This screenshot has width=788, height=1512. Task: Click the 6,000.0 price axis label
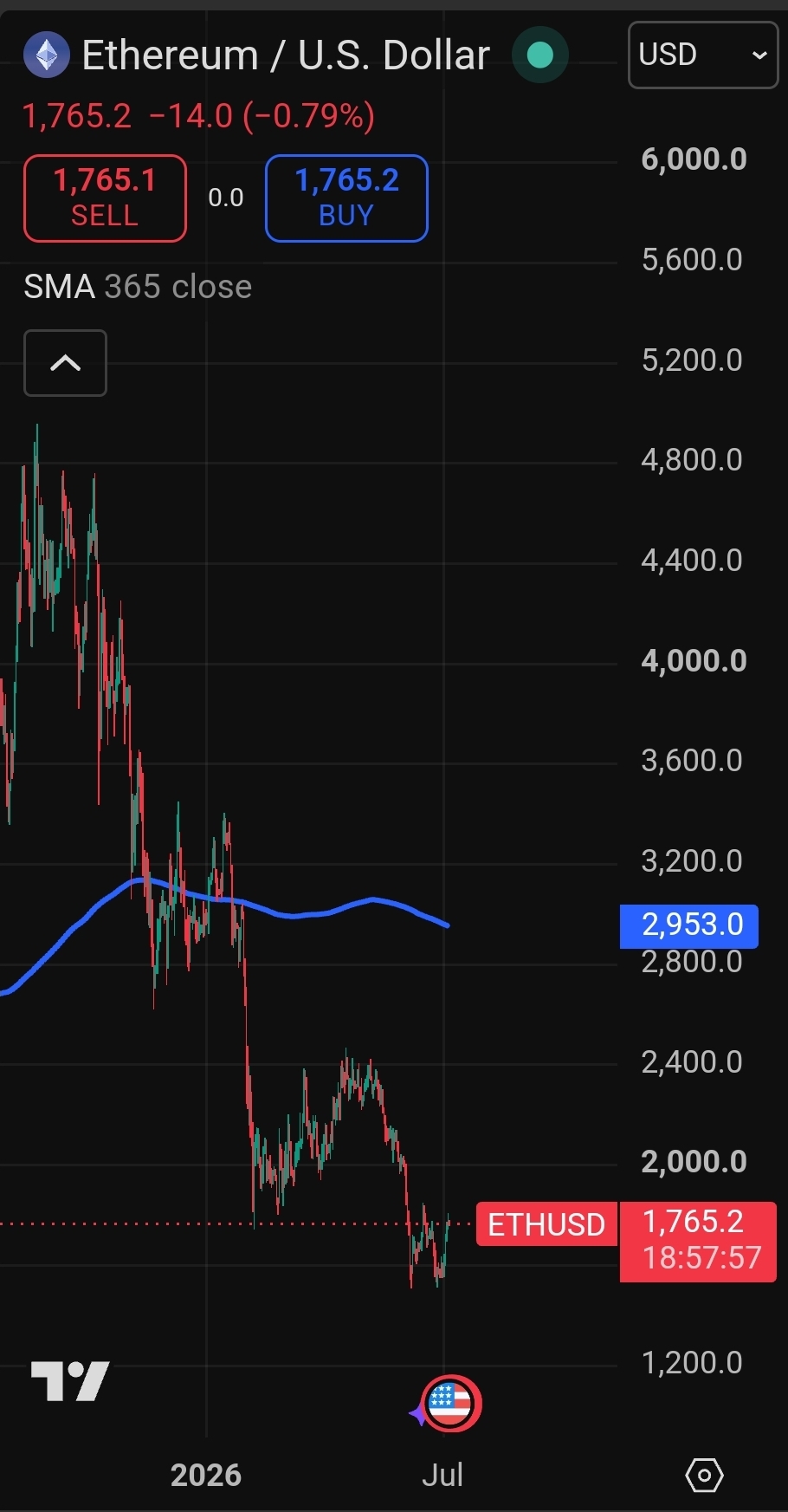click(694, 159)
